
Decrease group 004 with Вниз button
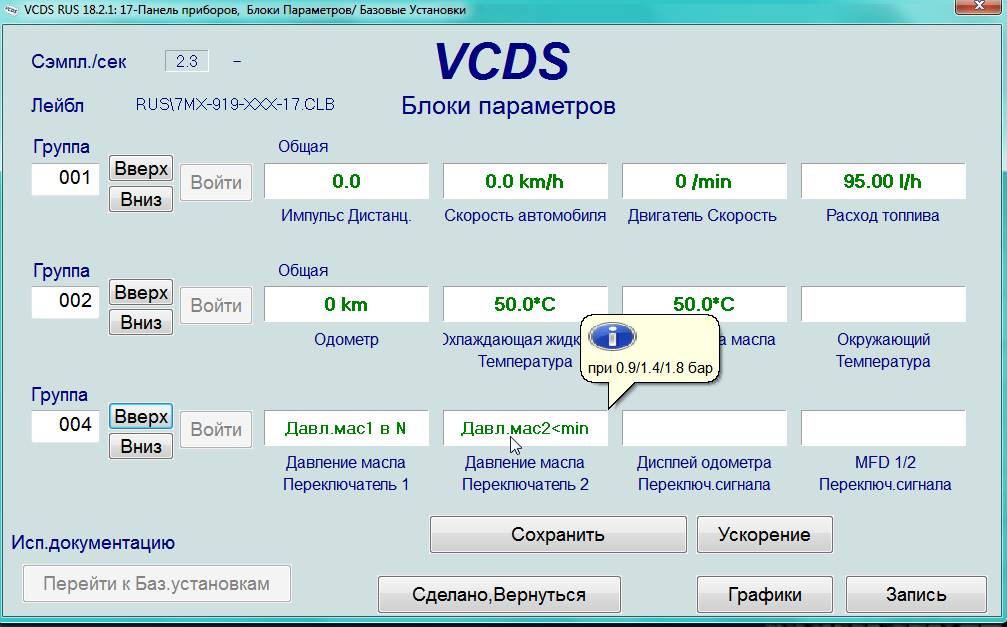coord(140,446)
